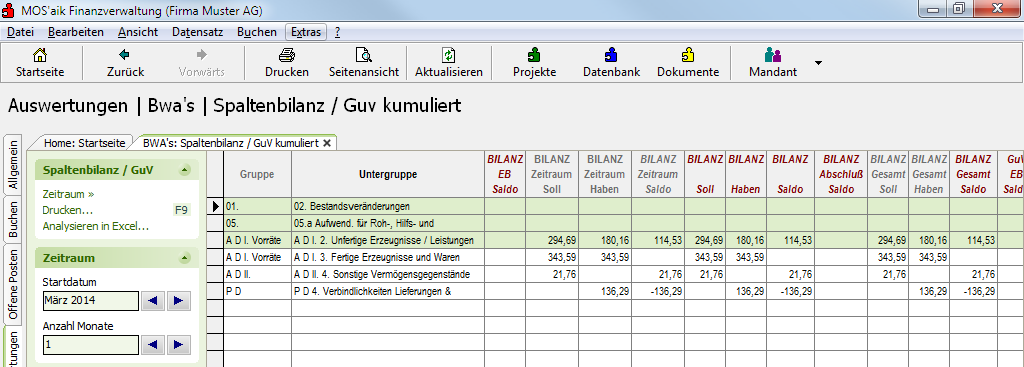Image resolution: width=1024 pixels, height=367 pixels.
Task: Click Analysieren in Excel link
Action: [96, 227]
